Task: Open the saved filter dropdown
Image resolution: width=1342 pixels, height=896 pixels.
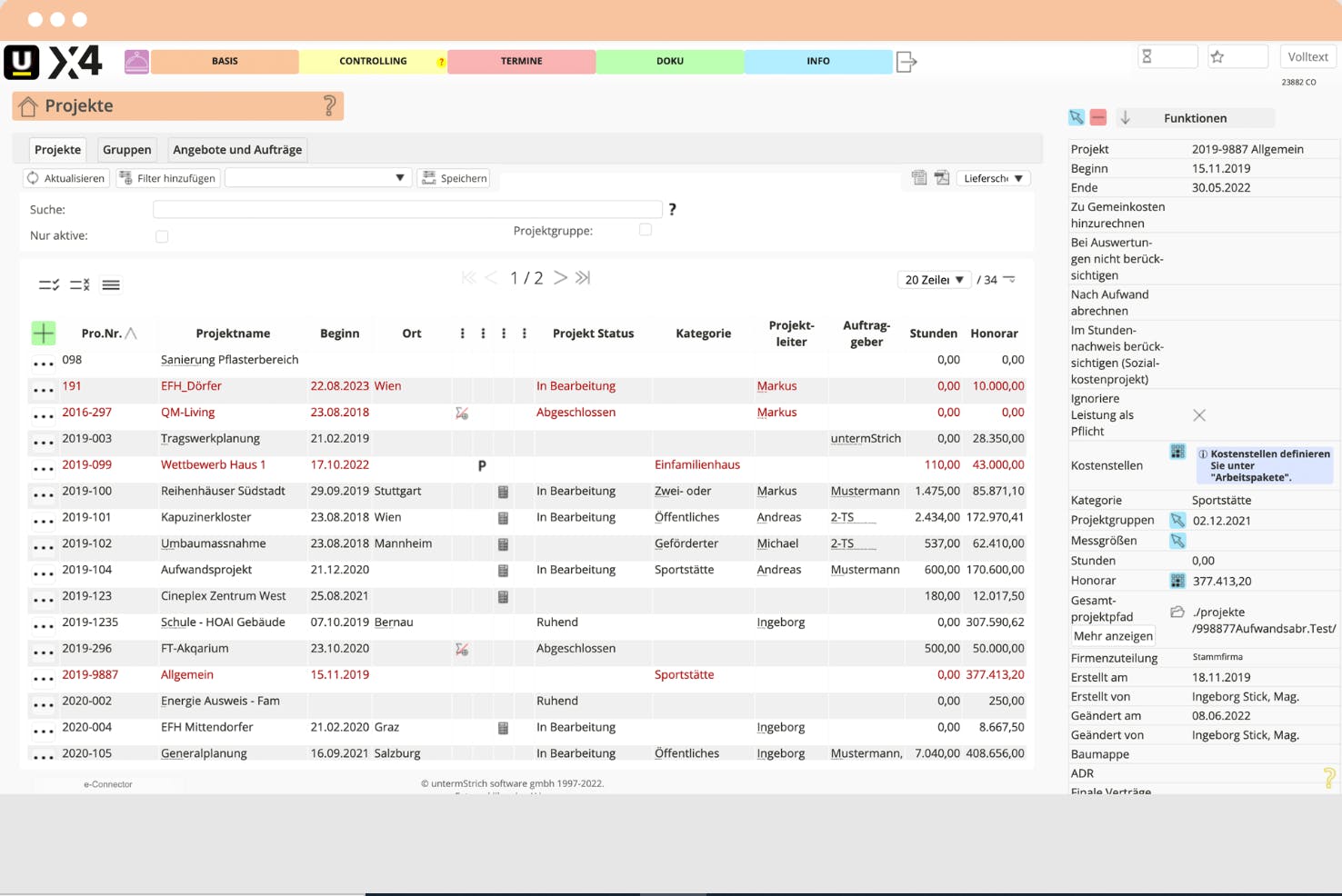Action: tap(318, 178)
